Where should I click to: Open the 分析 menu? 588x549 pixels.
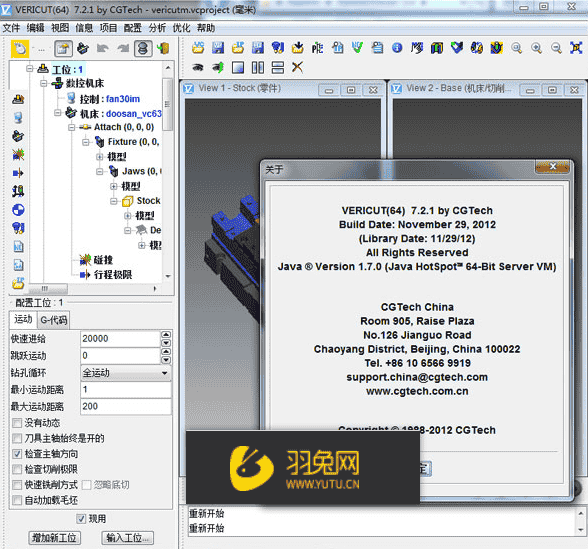click(x=157, y=28)
